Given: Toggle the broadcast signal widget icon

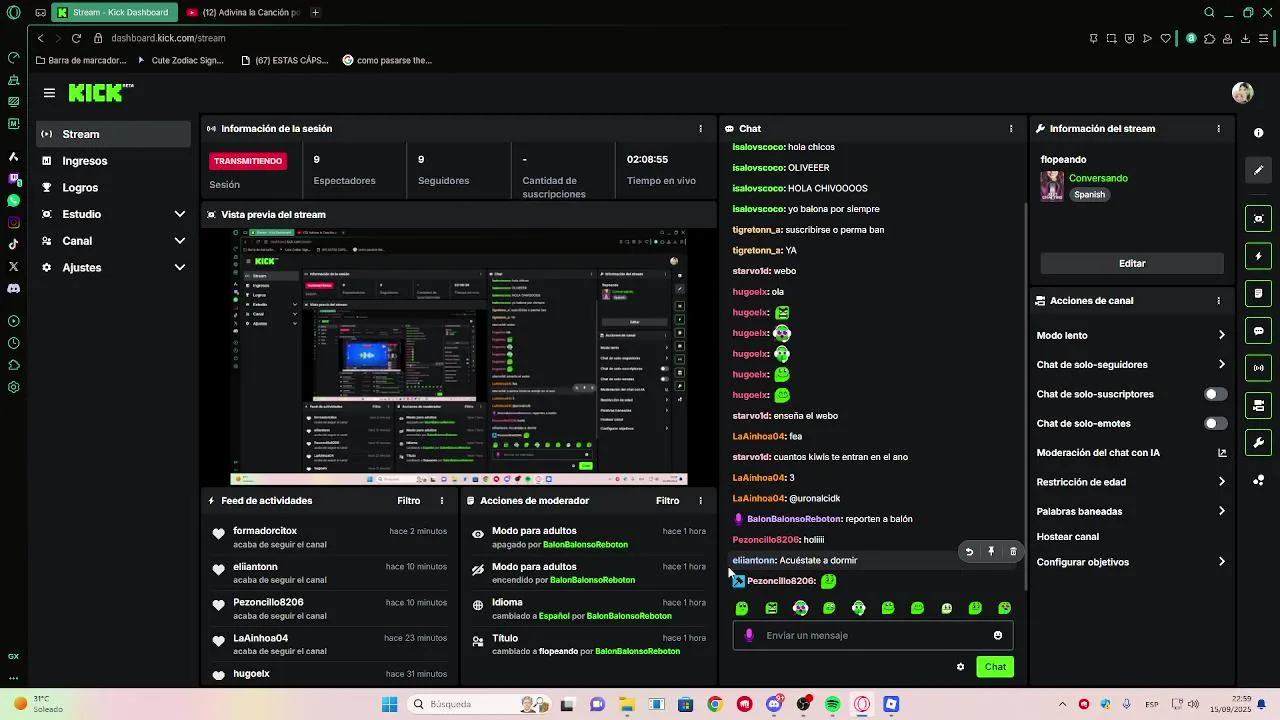Looking at the screenshot, I should 1258,368.
